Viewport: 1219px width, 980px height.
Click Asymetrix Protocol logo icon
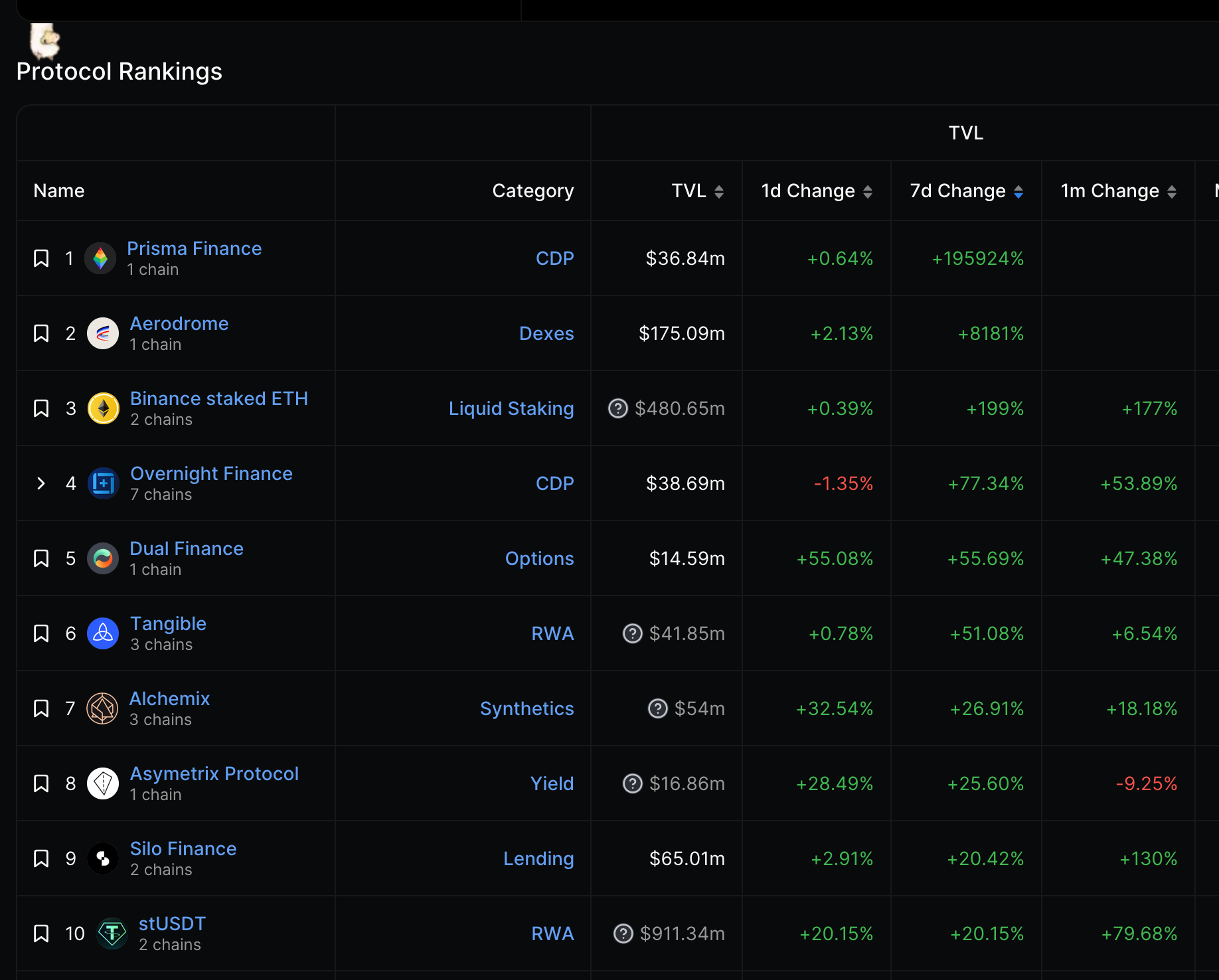[103, 783]
